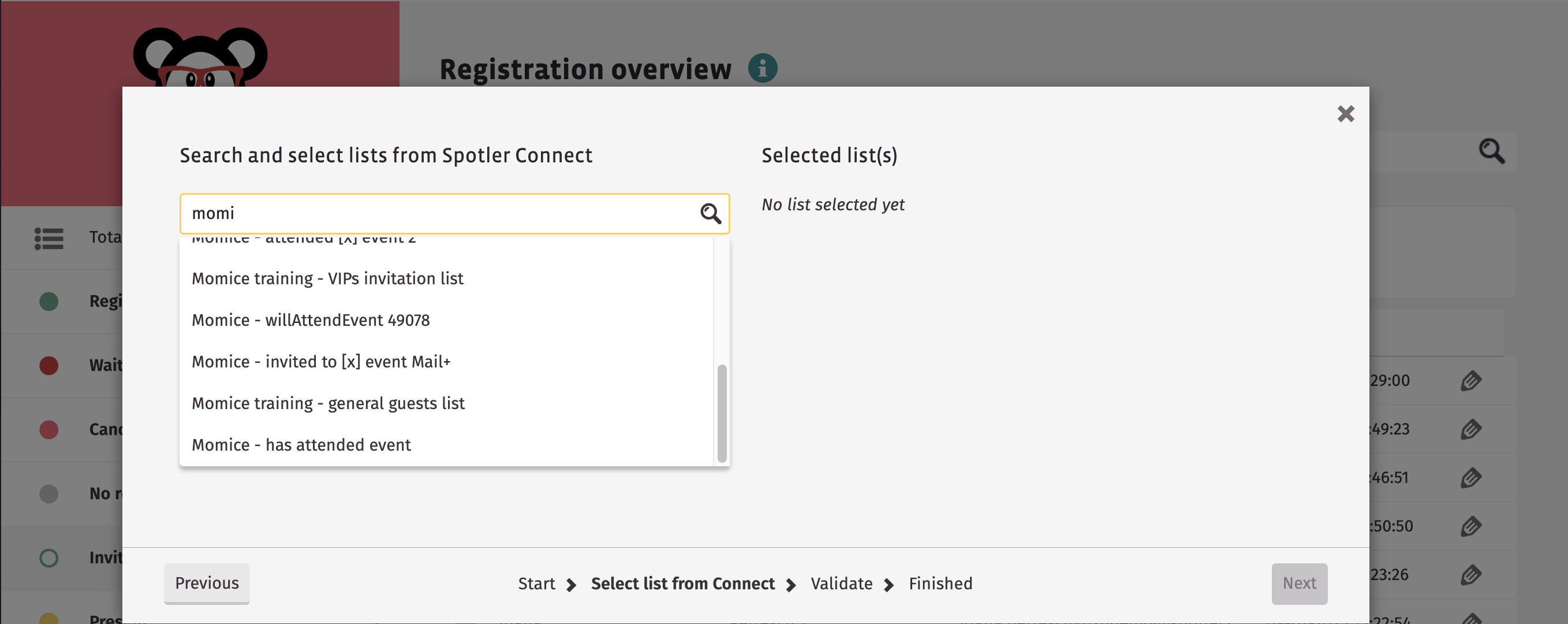Click the pencil edit icon next to 29:00
The image size is (1568, 624).
[x=1472, y=380]
